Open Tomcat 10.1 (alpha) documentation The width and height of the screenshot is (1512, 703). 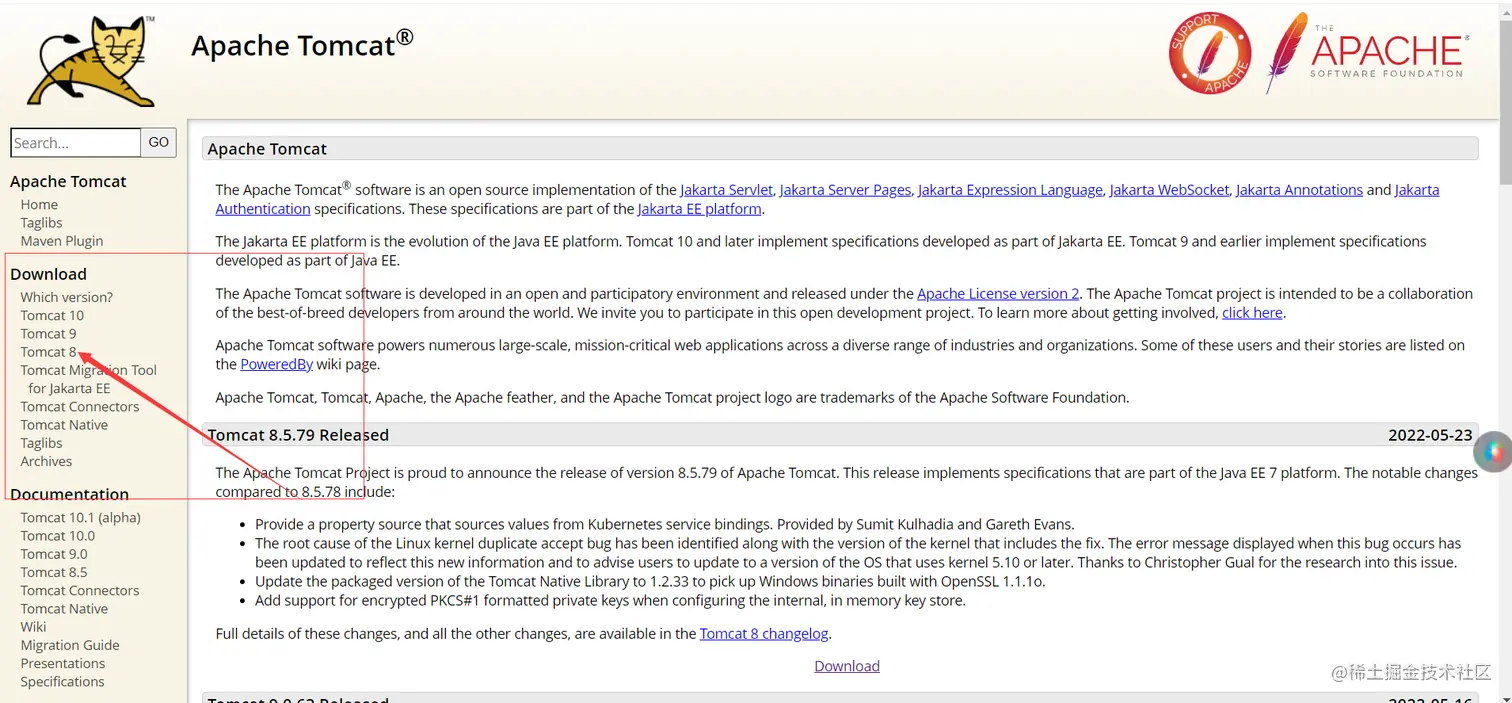[x=81, y=518]
